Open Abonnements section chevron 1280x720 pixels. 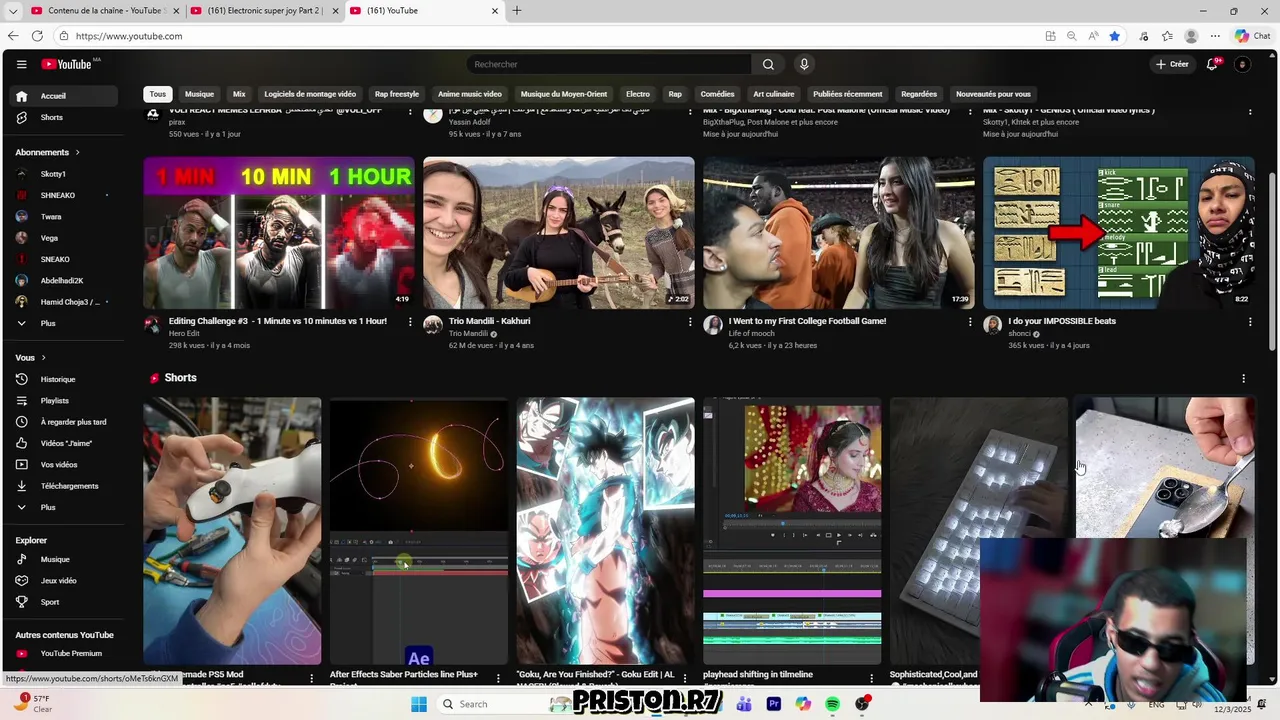77,152
